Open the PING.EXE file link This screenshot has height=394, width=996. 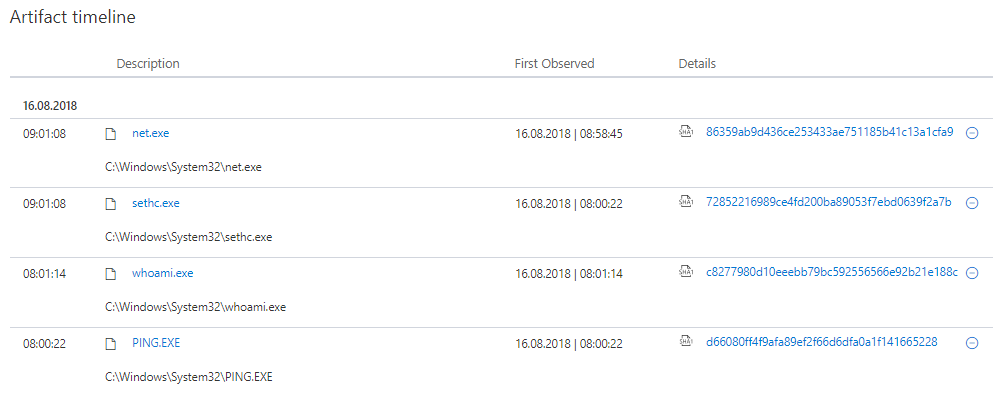156,343
